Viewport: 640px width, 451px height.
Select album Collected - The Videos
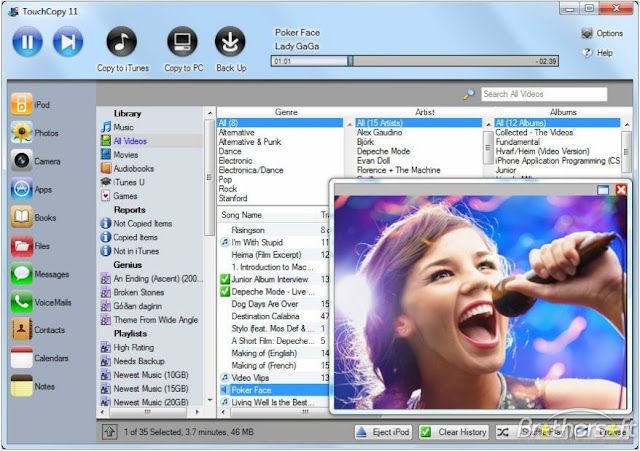click(x=534, y=132)
